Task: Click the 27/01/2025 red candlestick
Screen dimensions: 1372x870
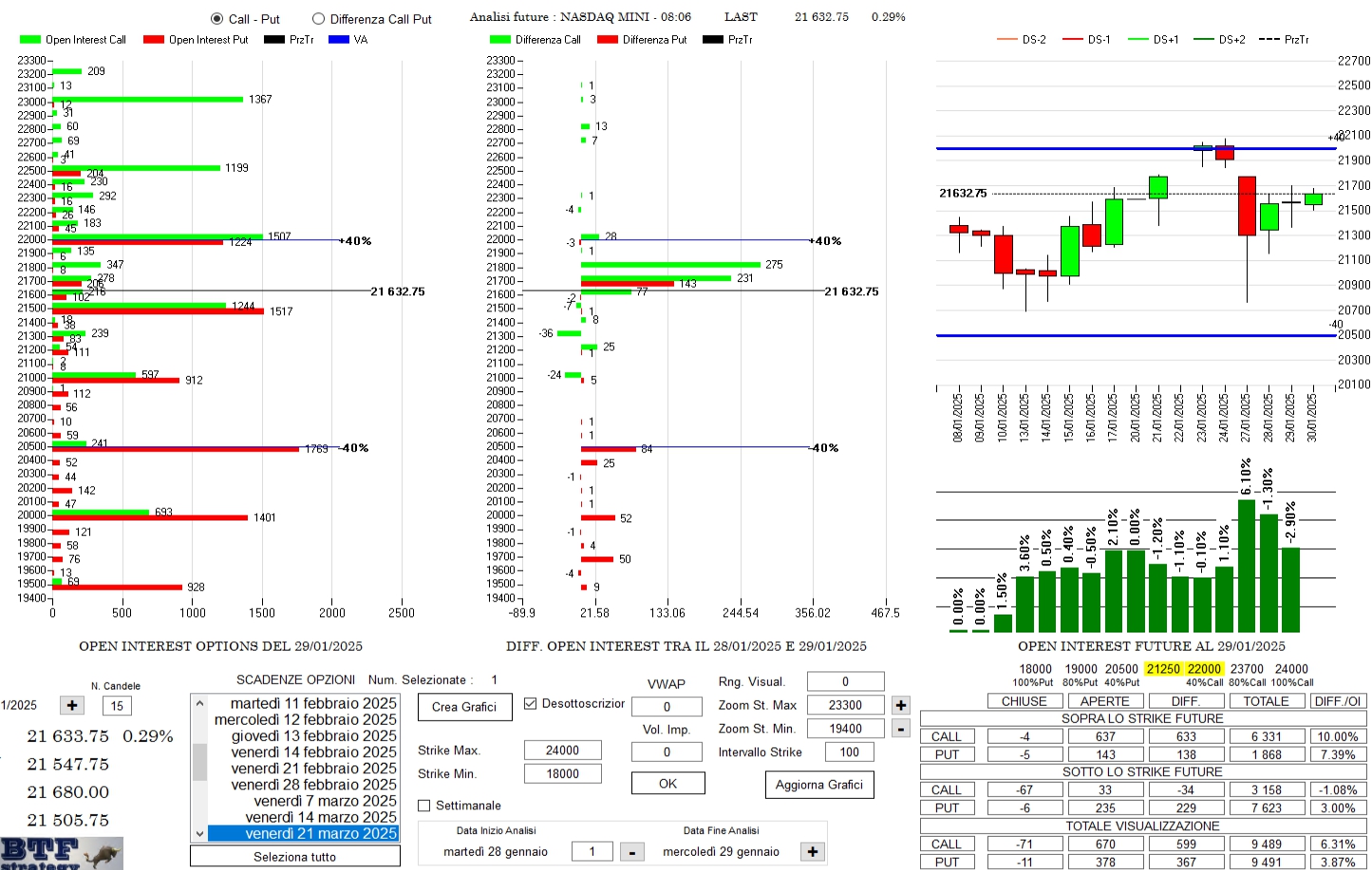Action: [1247, 206]
